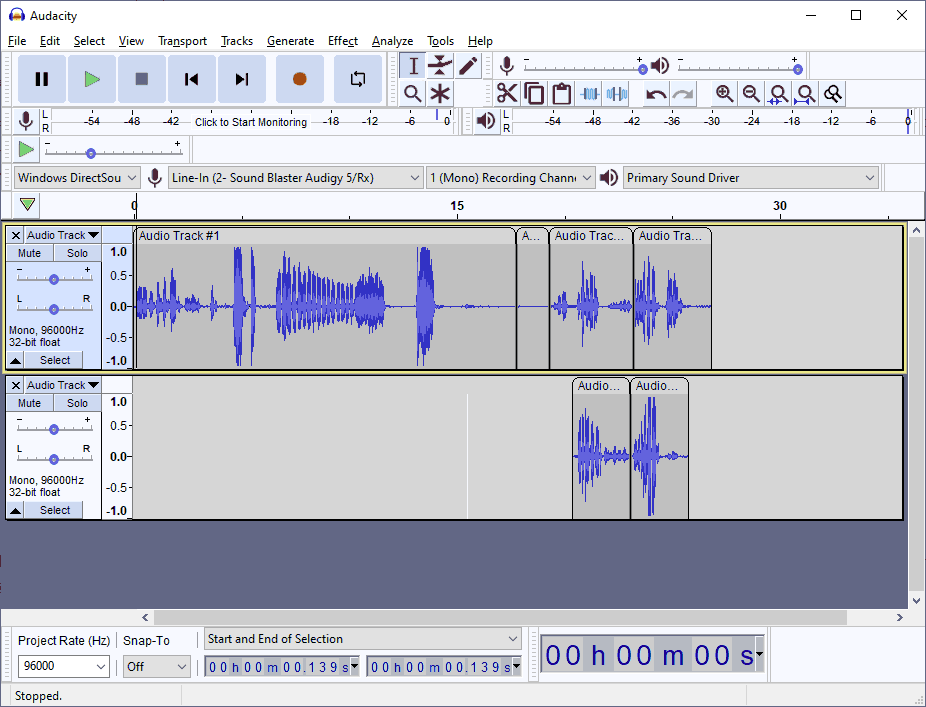Click Select button on first track
This screenshot has height=707, width=926.
[x=54, y=360]
